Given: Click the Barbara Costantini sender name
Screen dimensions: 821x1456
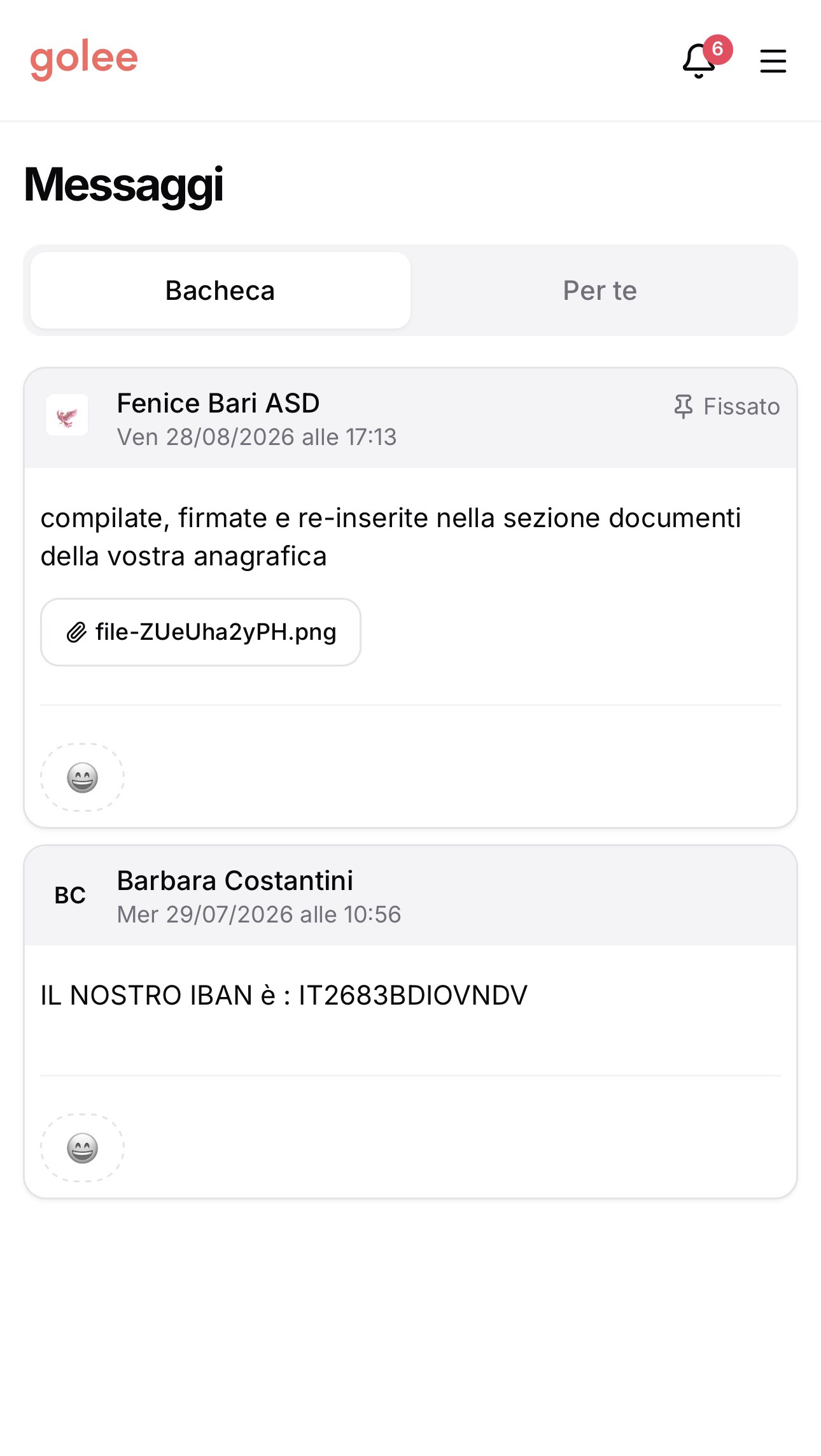Looking at the screenshot, I should coord(235,880).
